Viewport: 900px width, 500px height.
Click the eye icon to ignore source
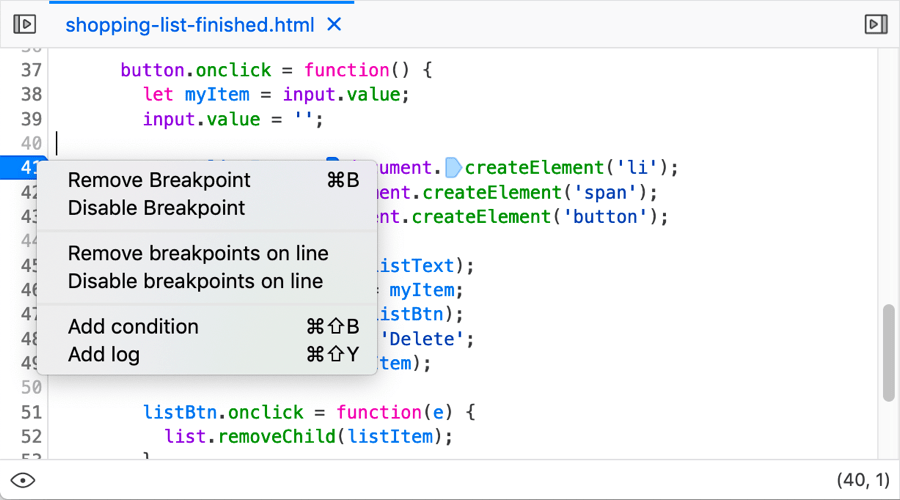click(23, 480)
